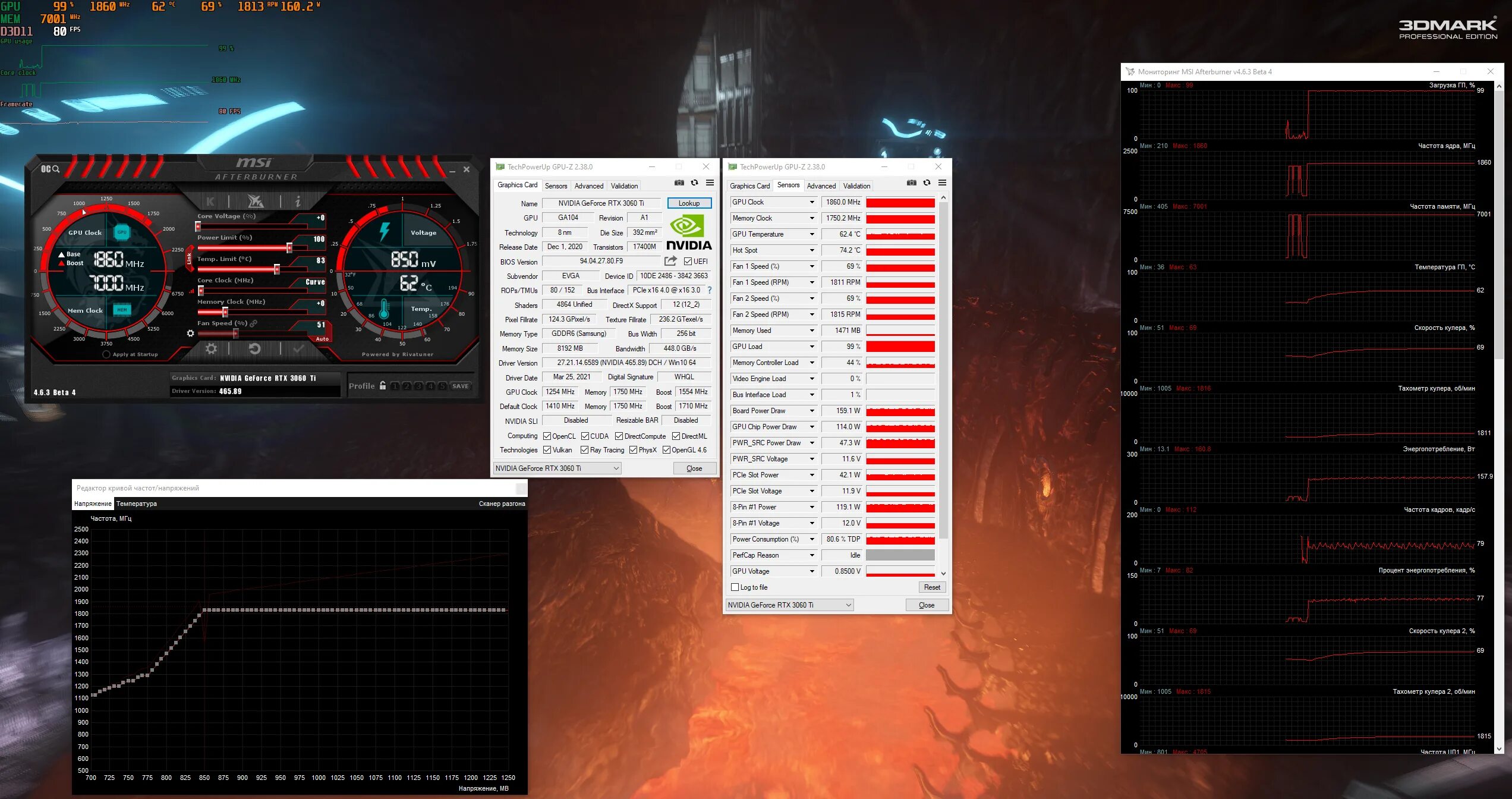Viewport: 1512px width, 799px height.
Task: Click the NVIDIA logo in GPU-Z
Action: click(689, 232)
